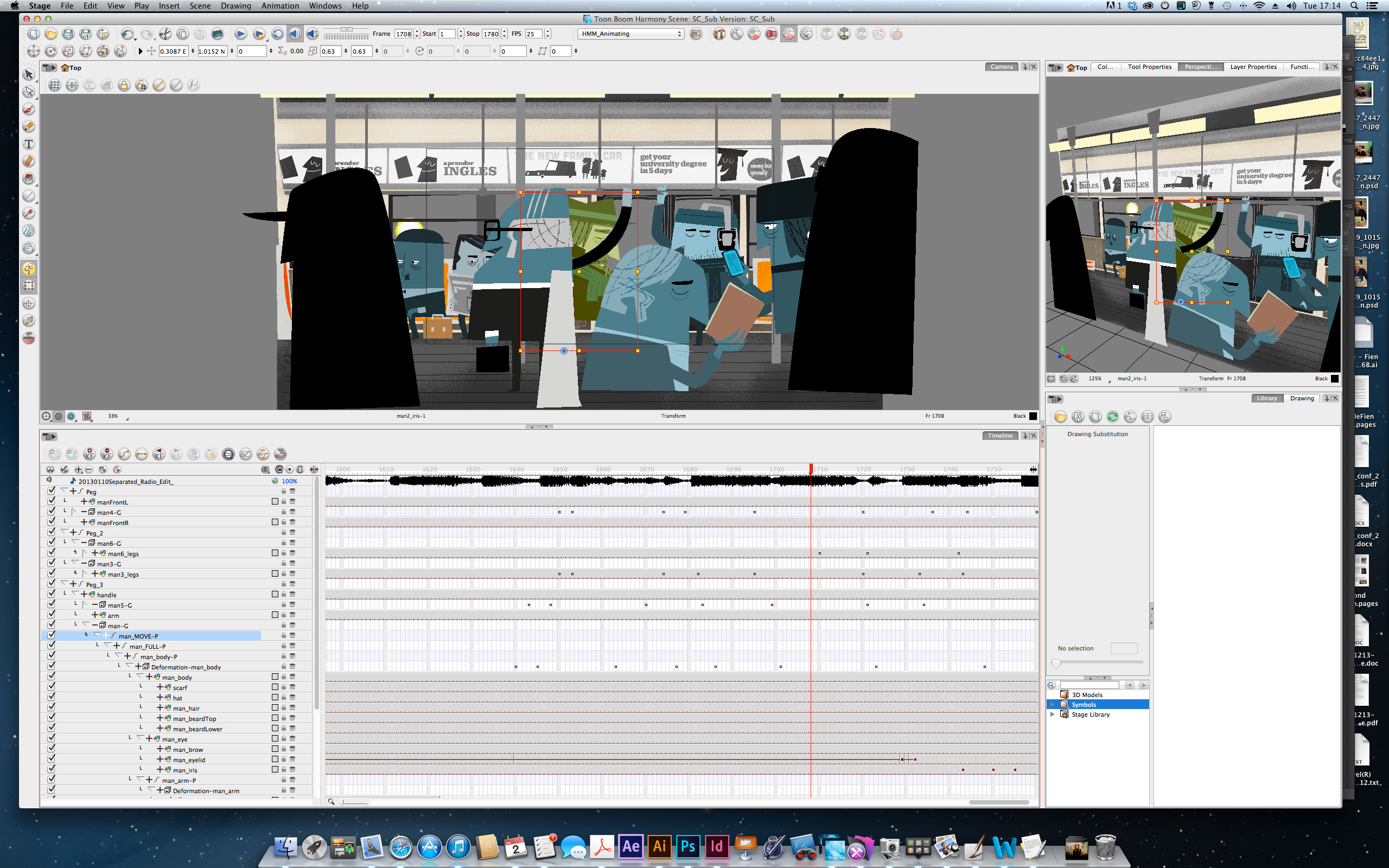Click the manFrontL layer color swatch
1389x868 pixels.
[275, 502]
